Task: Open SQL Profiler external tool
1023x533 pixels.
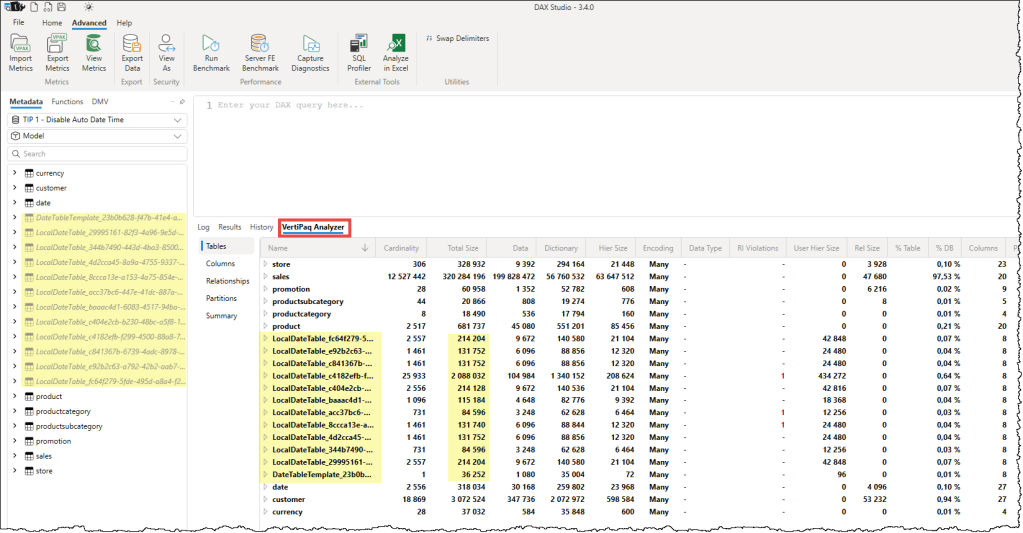Action: coord(359,44)
